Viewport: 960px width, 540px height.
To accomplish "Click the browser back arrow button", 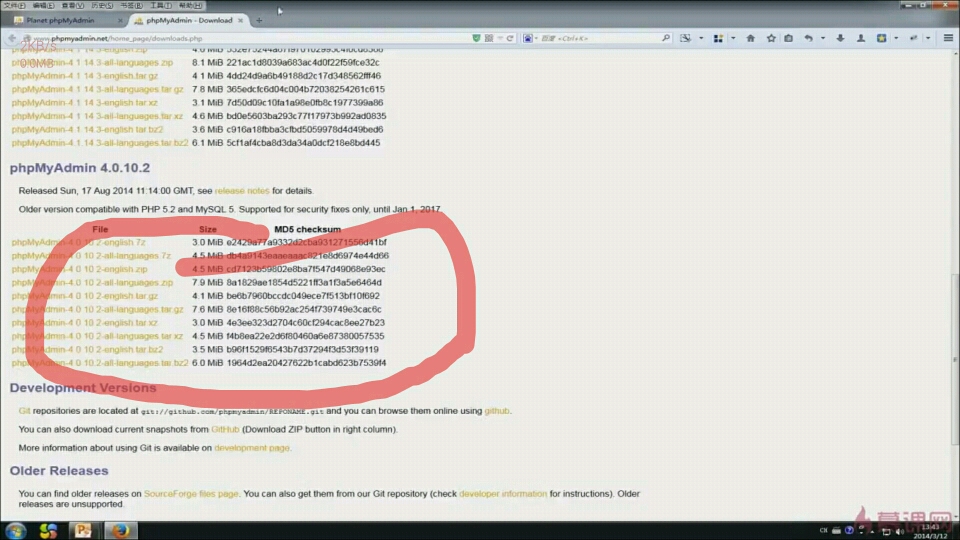I will coord(12,38).
